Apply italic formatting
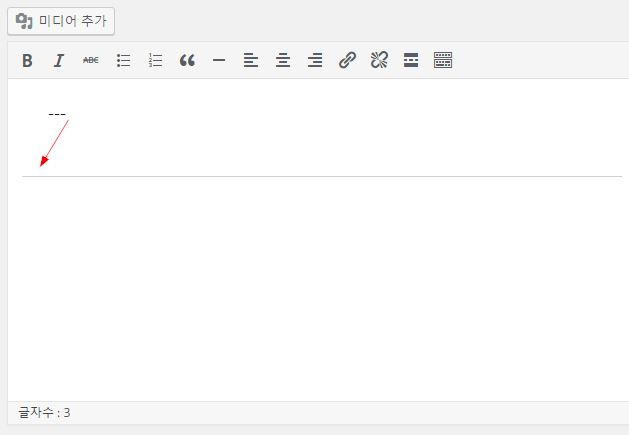Screen dimensions: 629x435 tap(59, 61)
